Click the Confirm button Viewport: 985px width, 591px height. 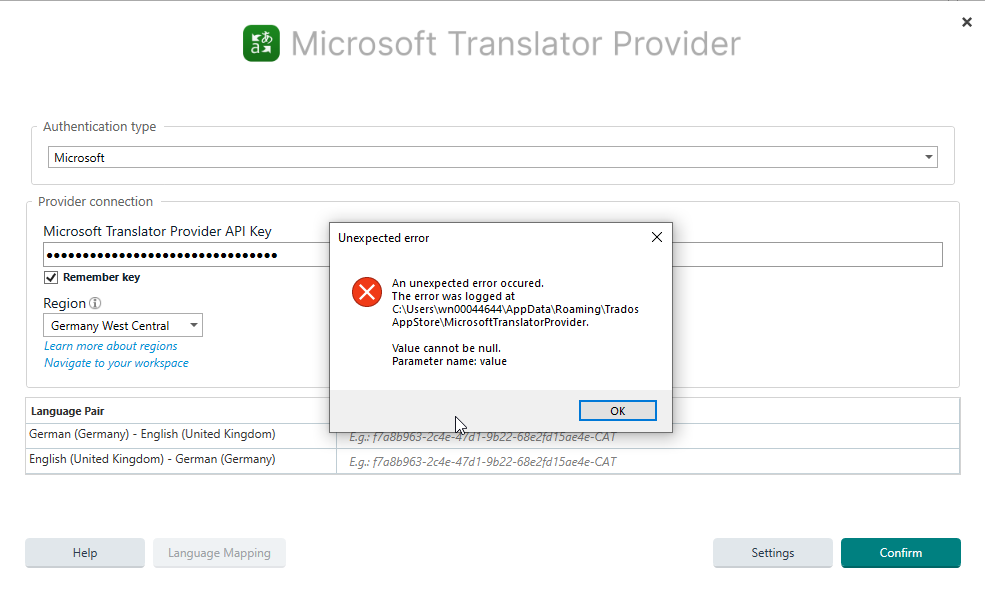899,552
